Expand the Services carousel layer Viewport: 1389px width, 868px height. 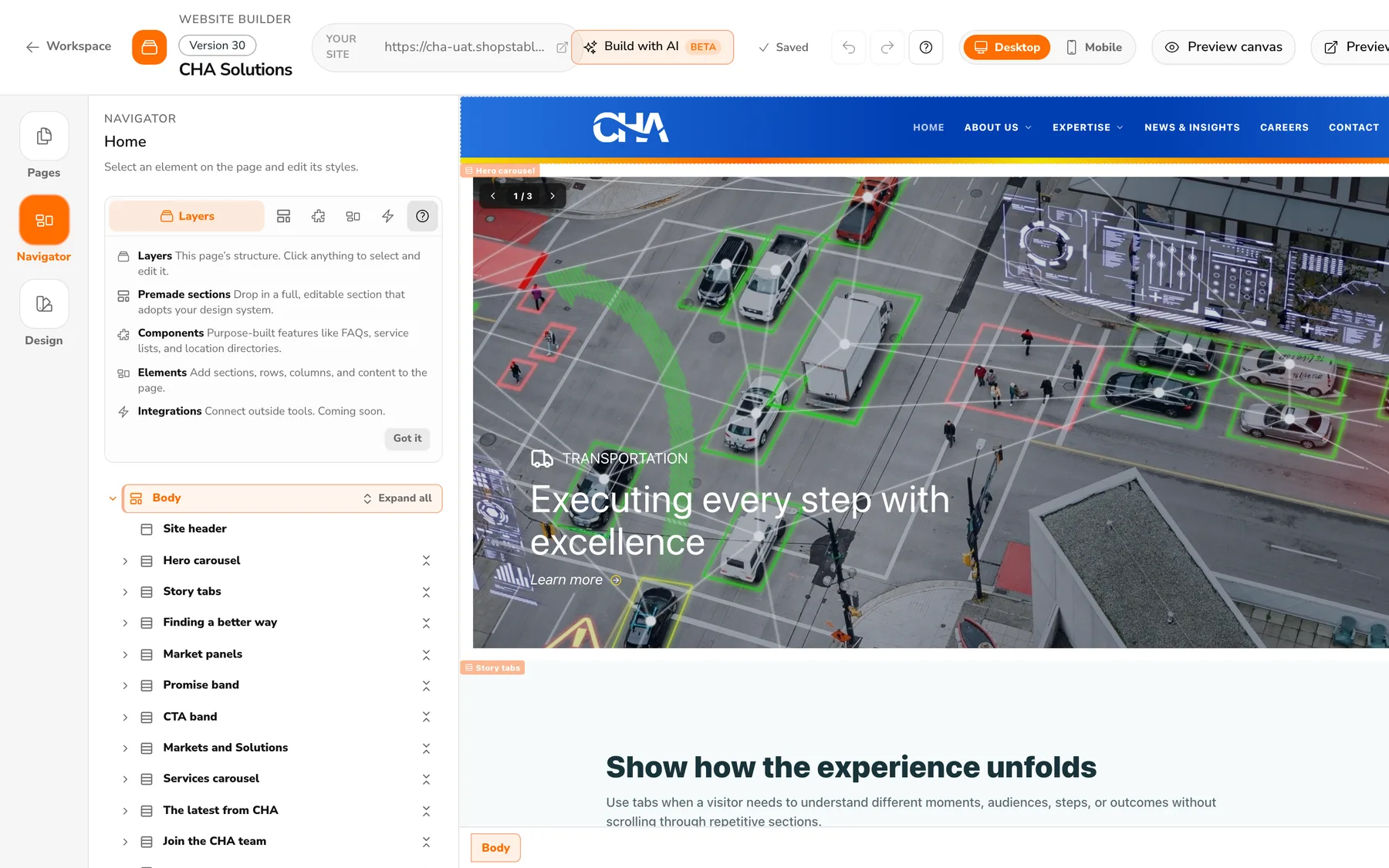pyautogui.click(x=125, y=779)
